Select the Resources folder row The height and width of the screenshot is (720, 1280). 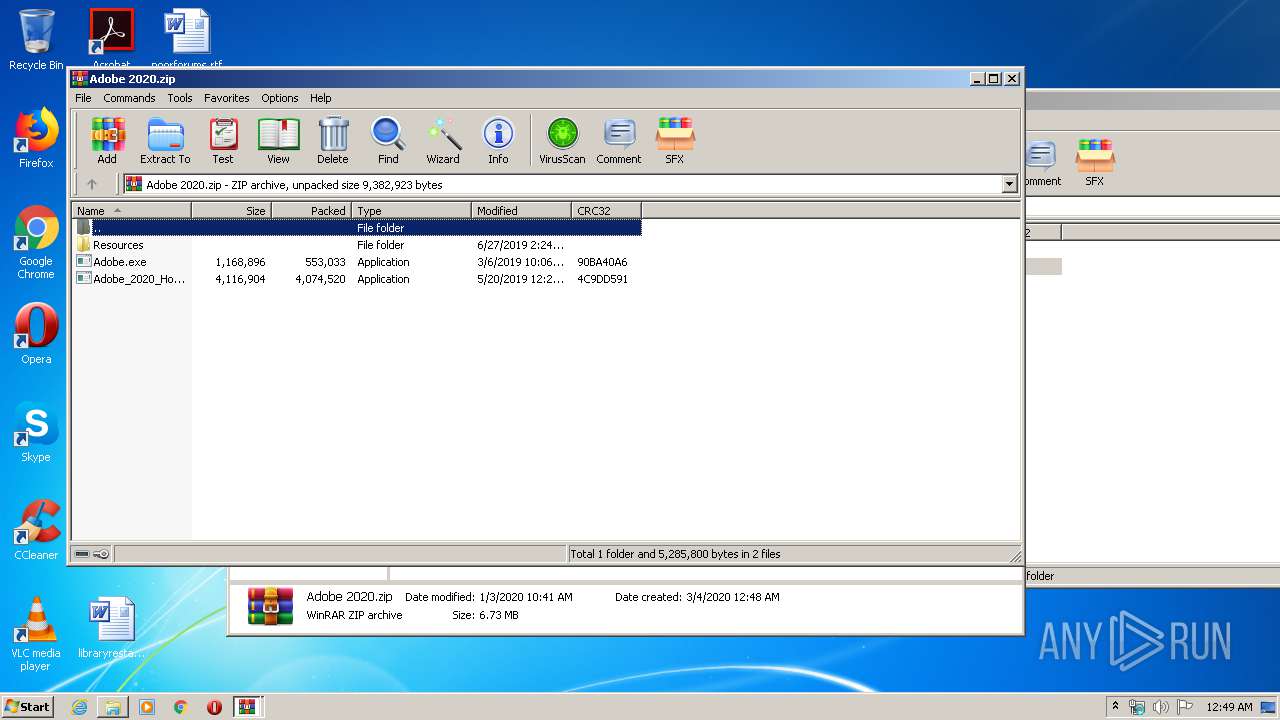click(357, 245)
